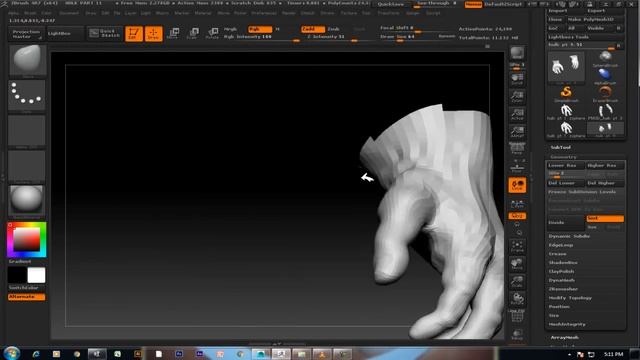Open the Transform menu

(x=388, y=13)
